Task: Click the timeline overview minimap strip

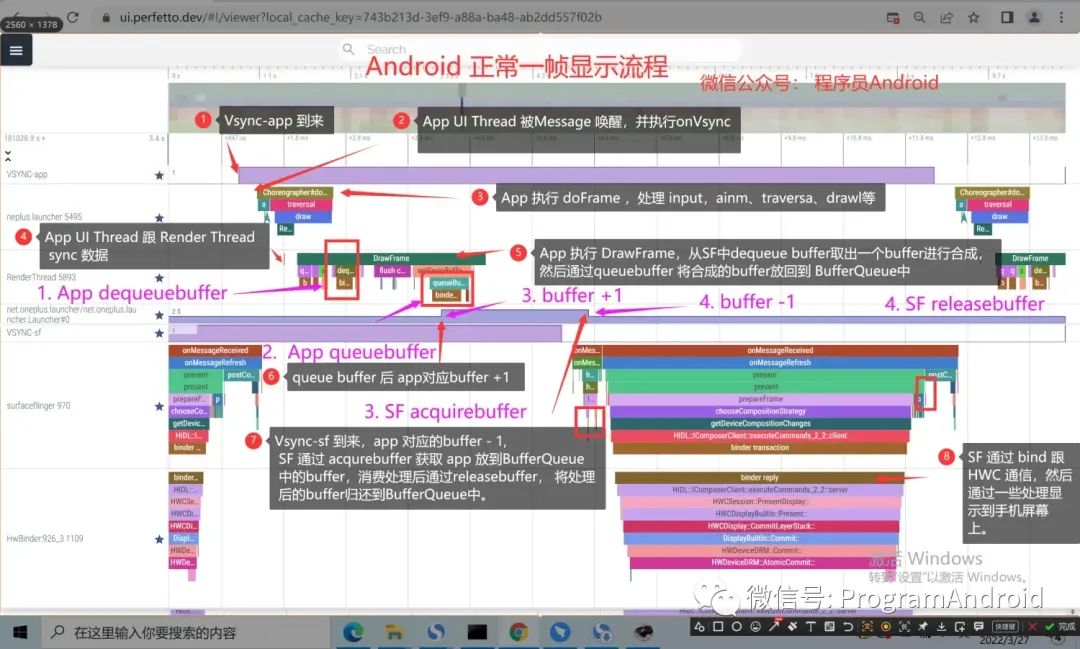Action: tap(616, 108)
